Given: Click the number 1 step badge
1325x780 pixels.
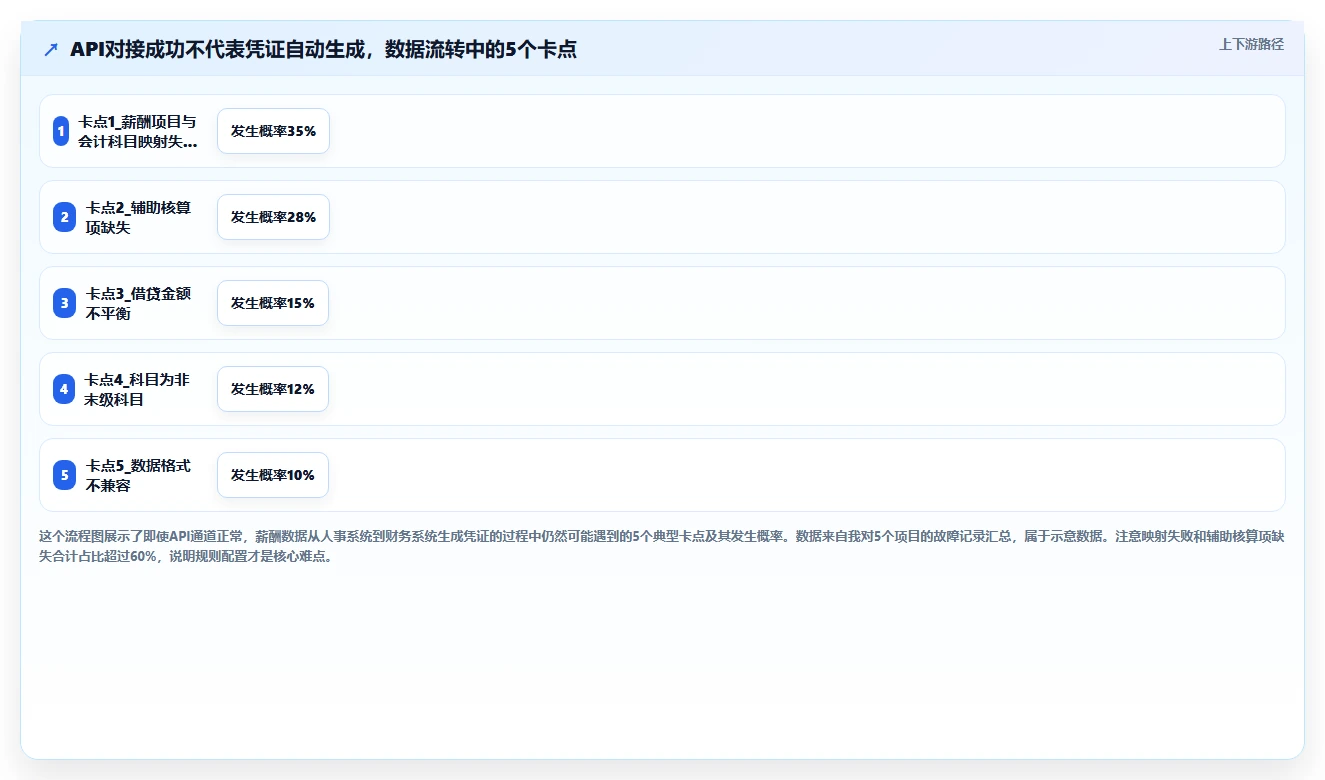Looking at the screenshot, I should (x=61, y=131).
